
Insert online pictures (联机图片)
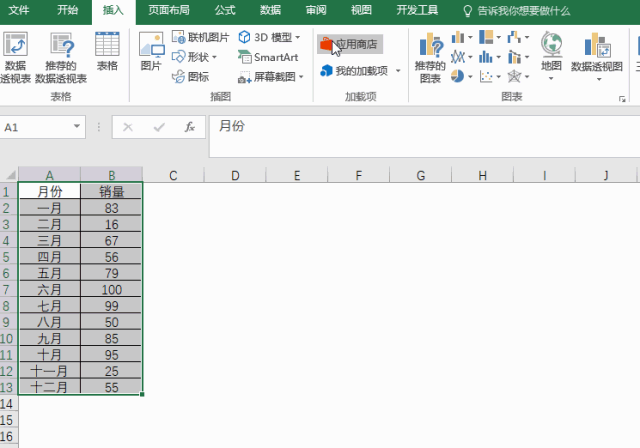pos(200,37)
